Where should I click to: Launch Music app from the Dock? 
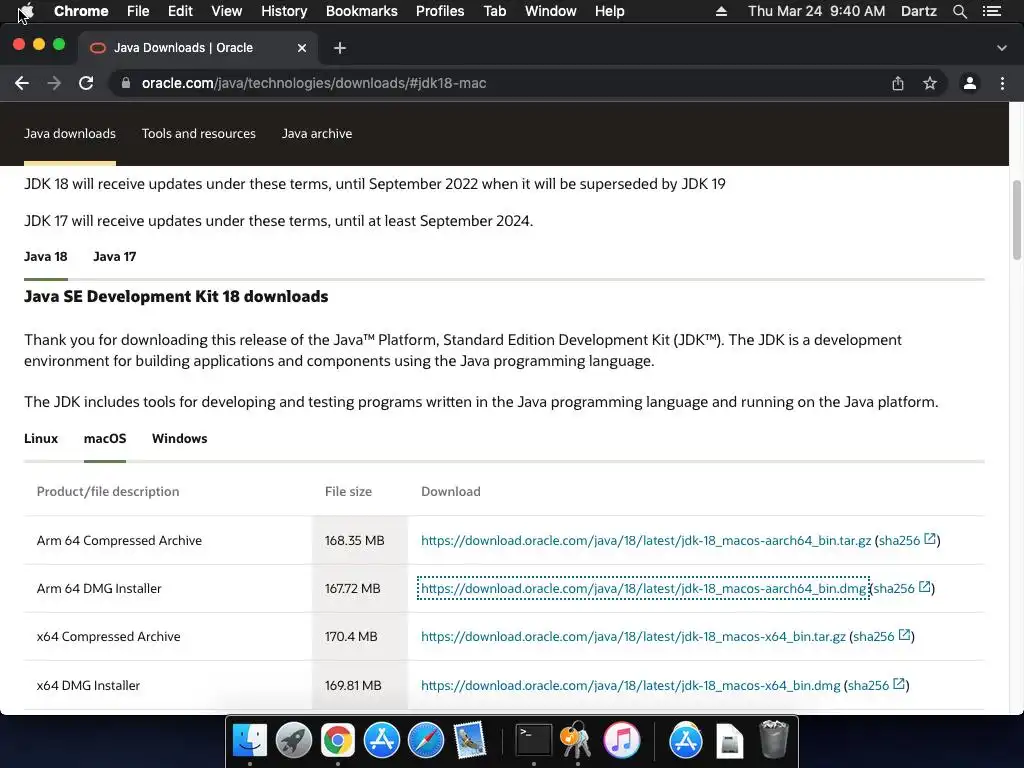point(622,740)
